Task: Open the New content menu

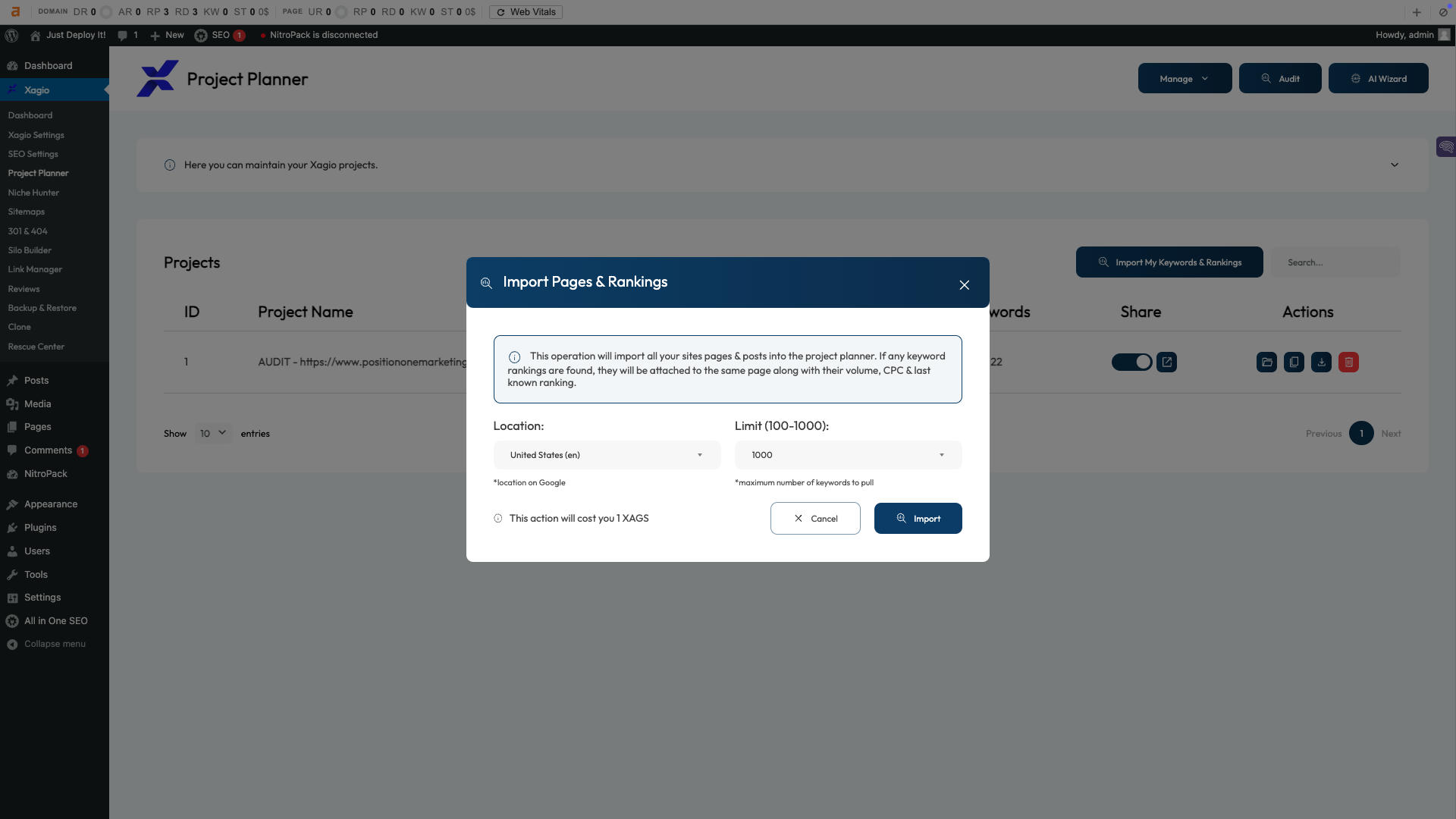Action: click(167, 35)
